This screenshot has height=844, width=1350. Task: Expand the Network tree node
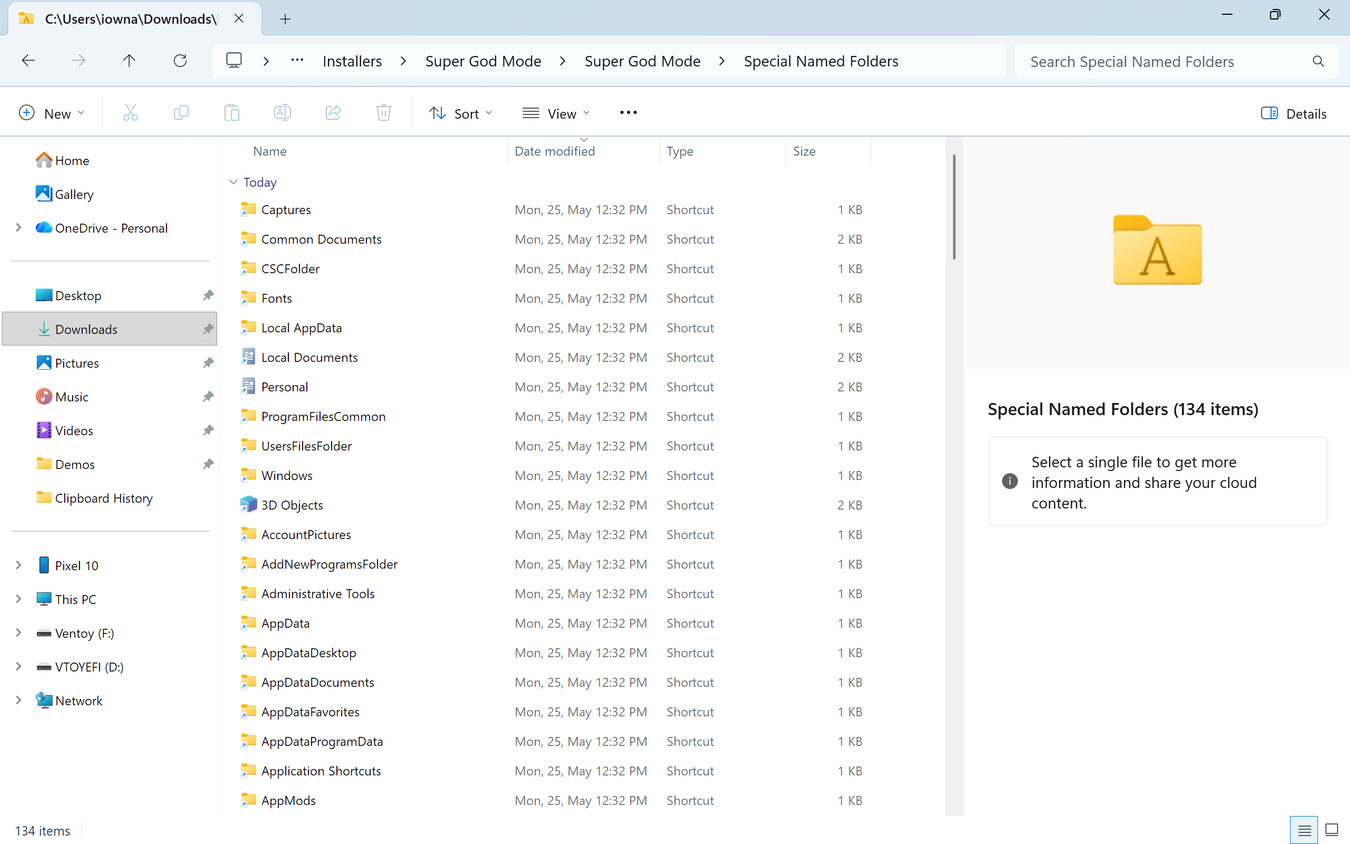[18, 701]
